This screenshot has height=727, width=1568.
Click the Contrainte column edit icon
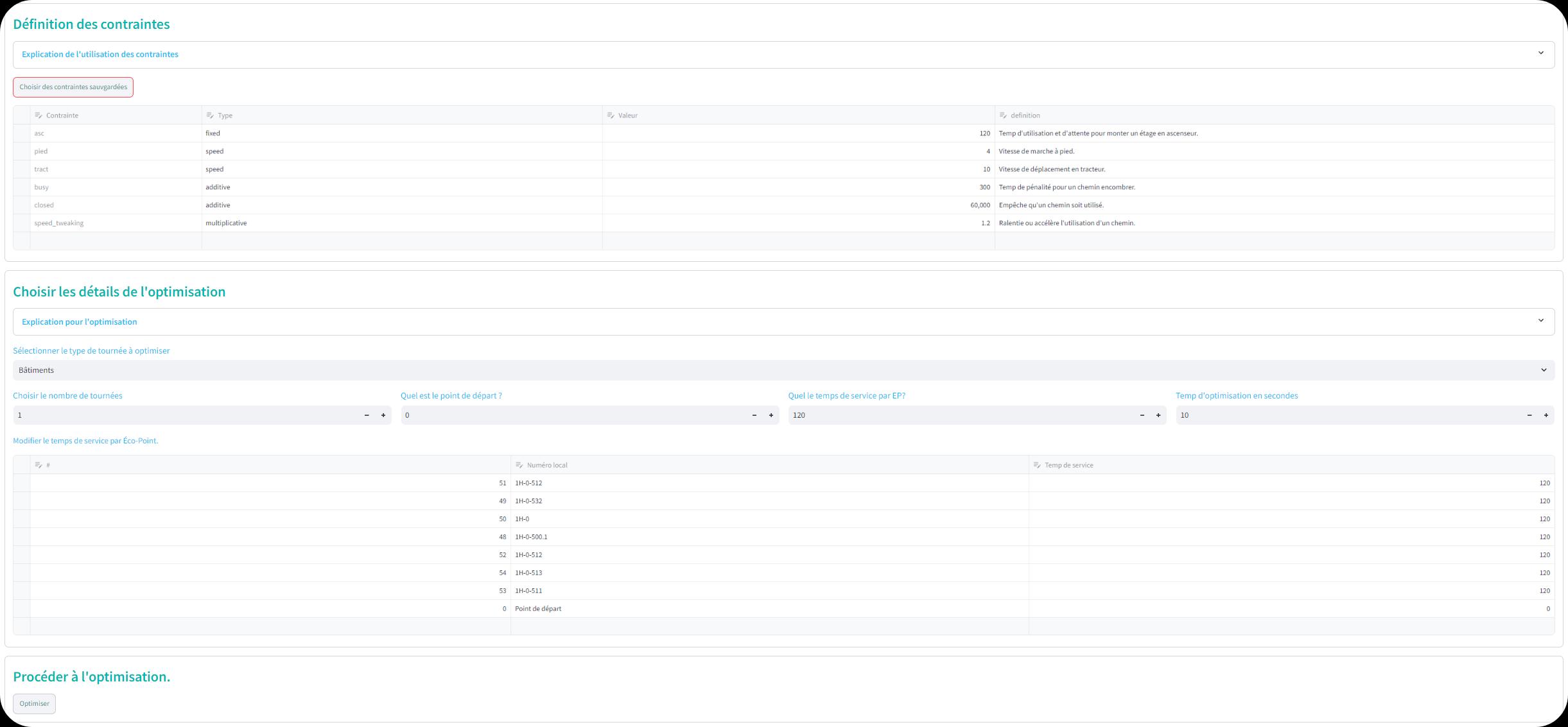click(x=39, y=115)
